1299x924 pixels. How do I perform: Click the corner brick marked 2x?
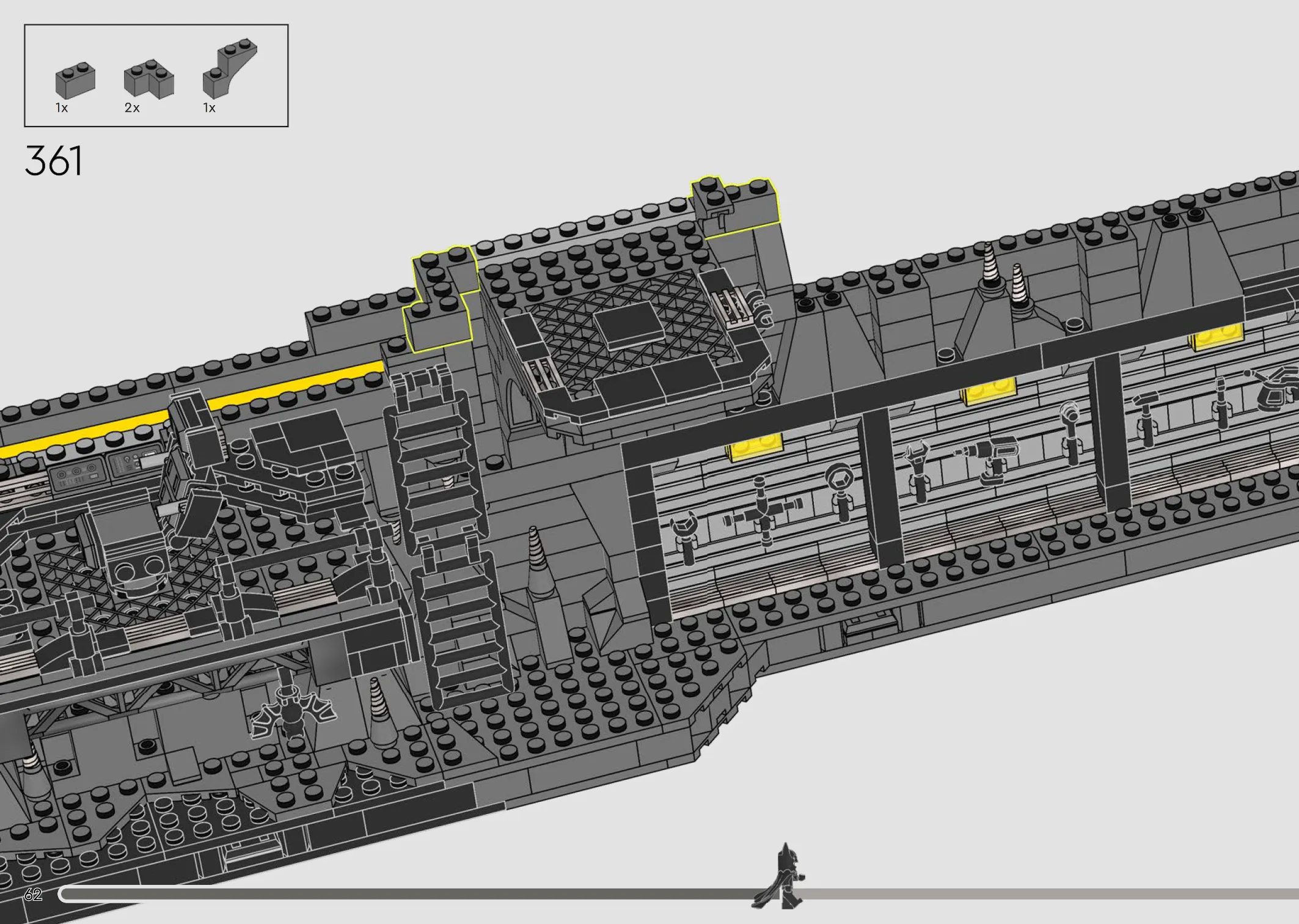pos(148,79)
